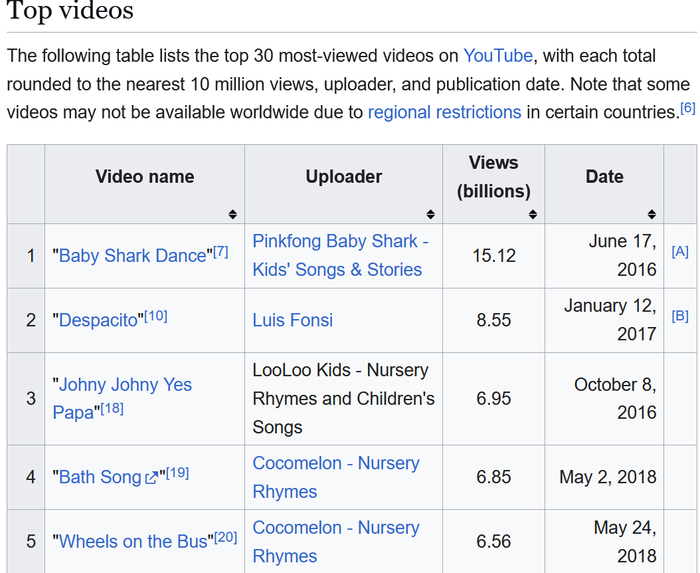Click the Johny Johny Yes Papa link
Viewport: 700px width, 573px height.
click(125, 385)
